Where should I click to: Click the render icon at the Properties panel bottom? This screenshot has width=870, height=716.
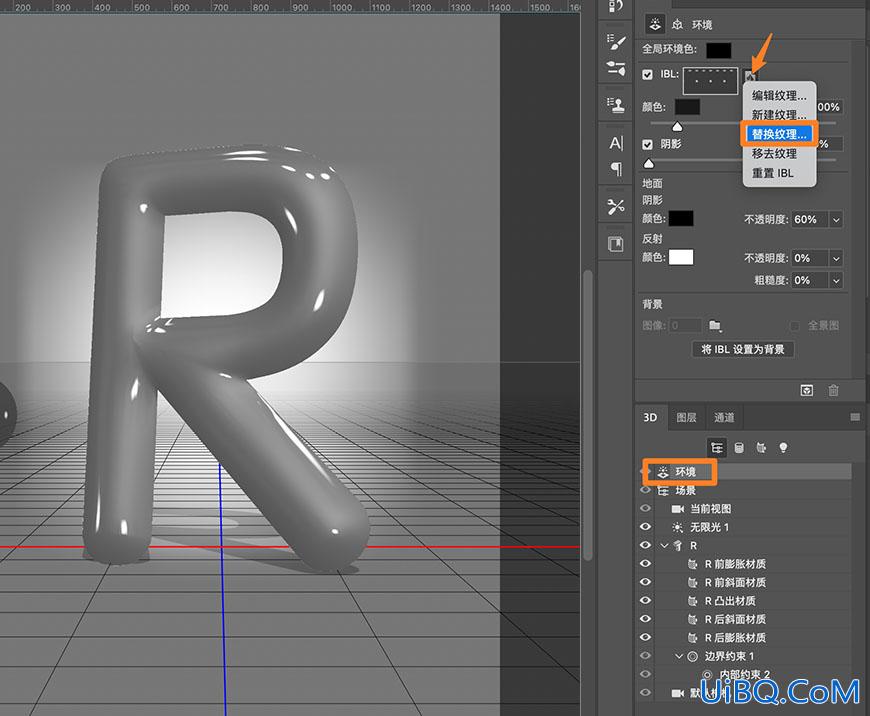pos(807,391)
